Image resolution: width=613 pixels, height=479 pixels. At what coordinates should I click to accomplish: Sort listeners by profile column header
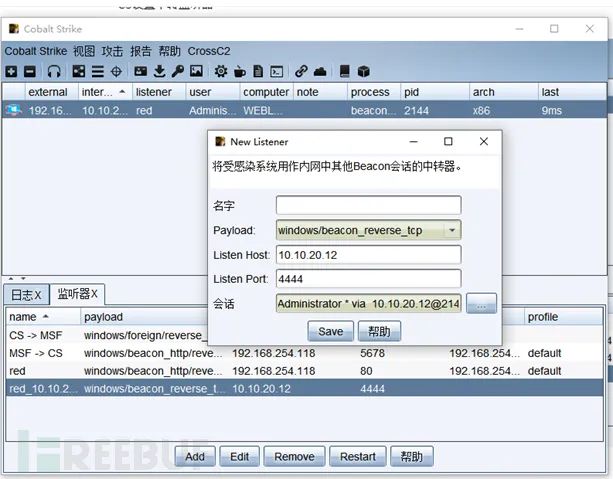click(x=563, y=317)
